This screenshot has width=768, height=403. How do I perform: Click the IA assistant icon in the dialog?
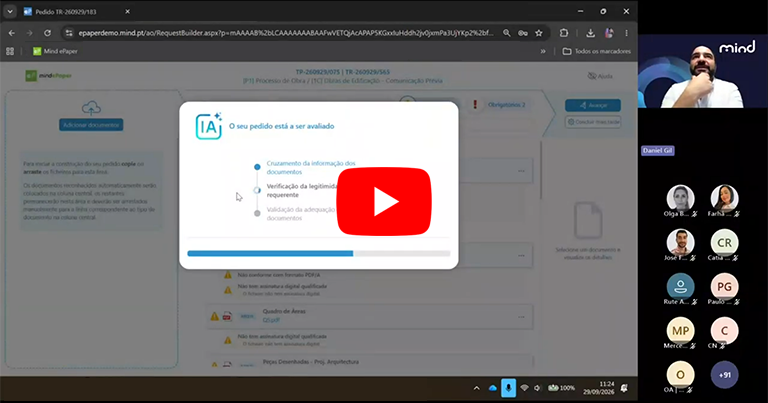point(209,126)
